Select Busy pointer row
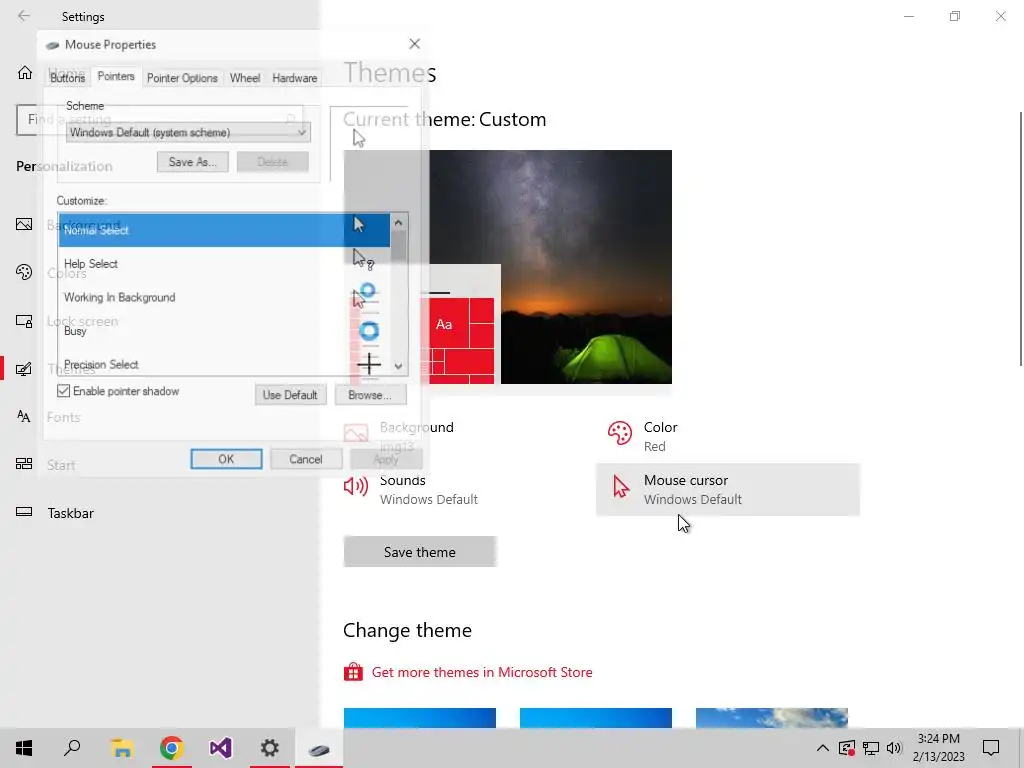 224,330
